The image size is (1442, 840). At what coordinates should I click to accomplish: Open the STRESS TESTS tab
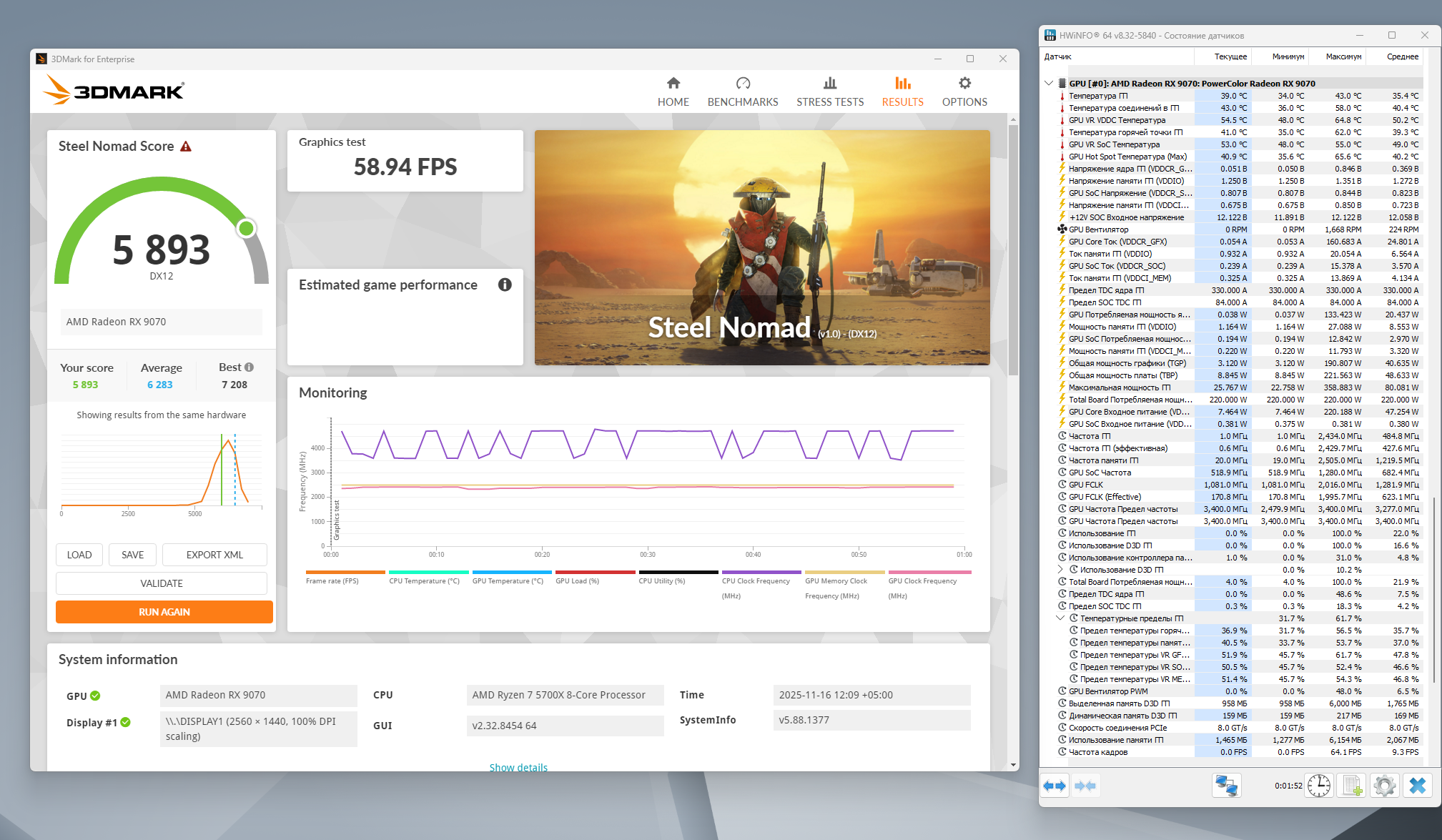click(830, 92)
